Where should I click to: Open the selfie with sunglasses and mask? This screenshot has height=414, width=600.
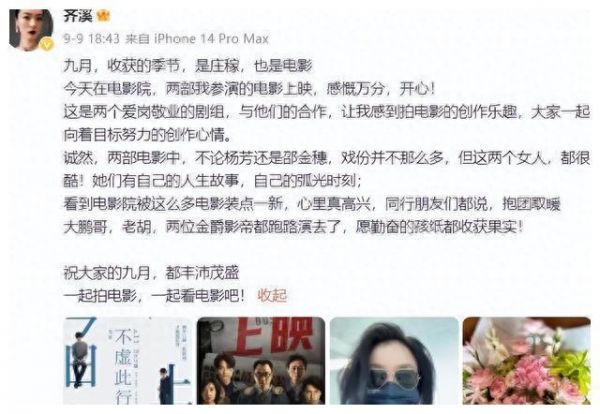tap(394, 360)
